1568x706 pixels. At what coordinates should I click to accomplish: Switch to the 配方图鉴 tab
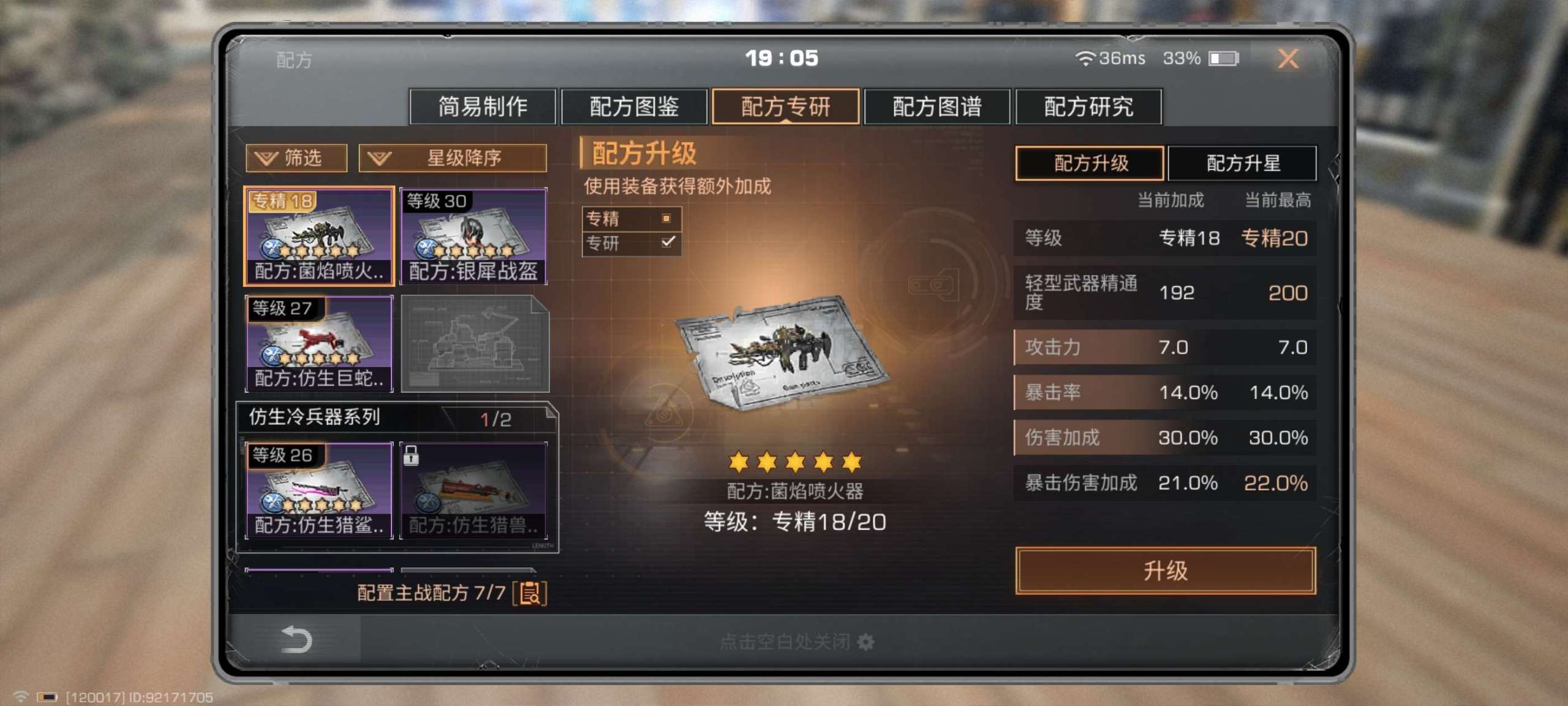634,107
